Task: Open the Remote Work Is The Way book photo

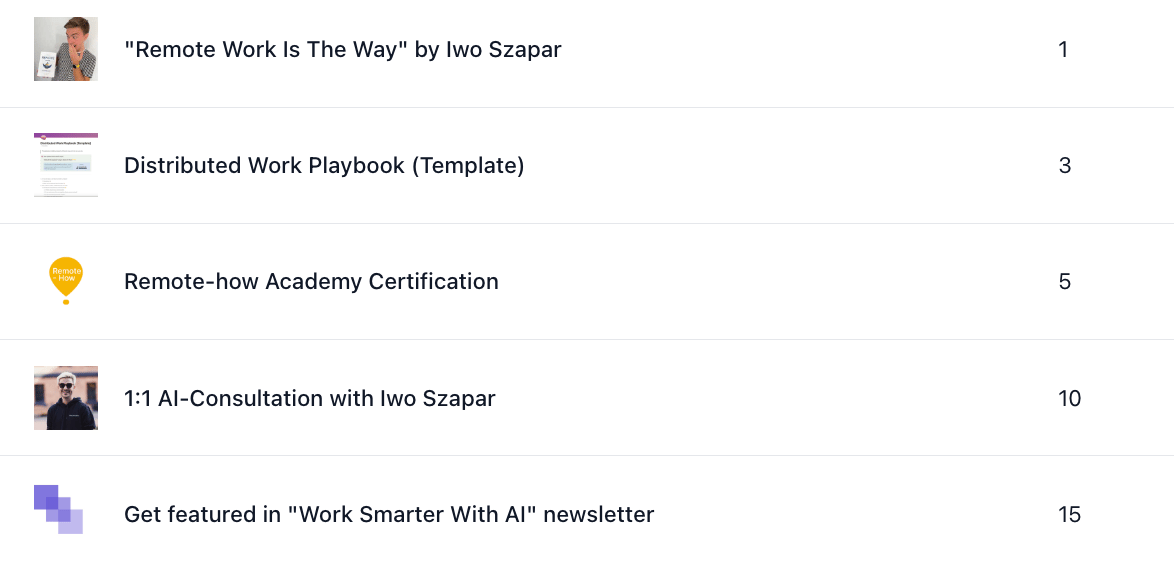Action: pyautogui.click(x=66, y=49)
